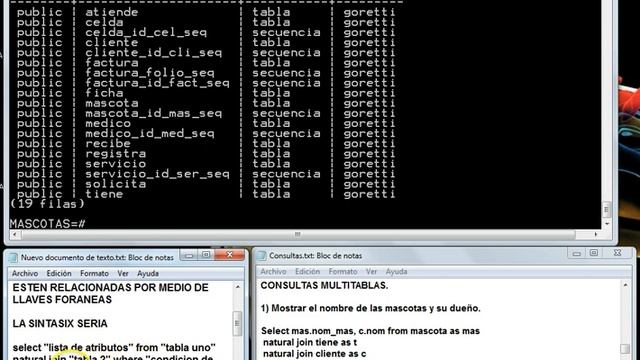
Task: Click 'servicio_id_ser_seq' in console list
Action: coord(157,174)
